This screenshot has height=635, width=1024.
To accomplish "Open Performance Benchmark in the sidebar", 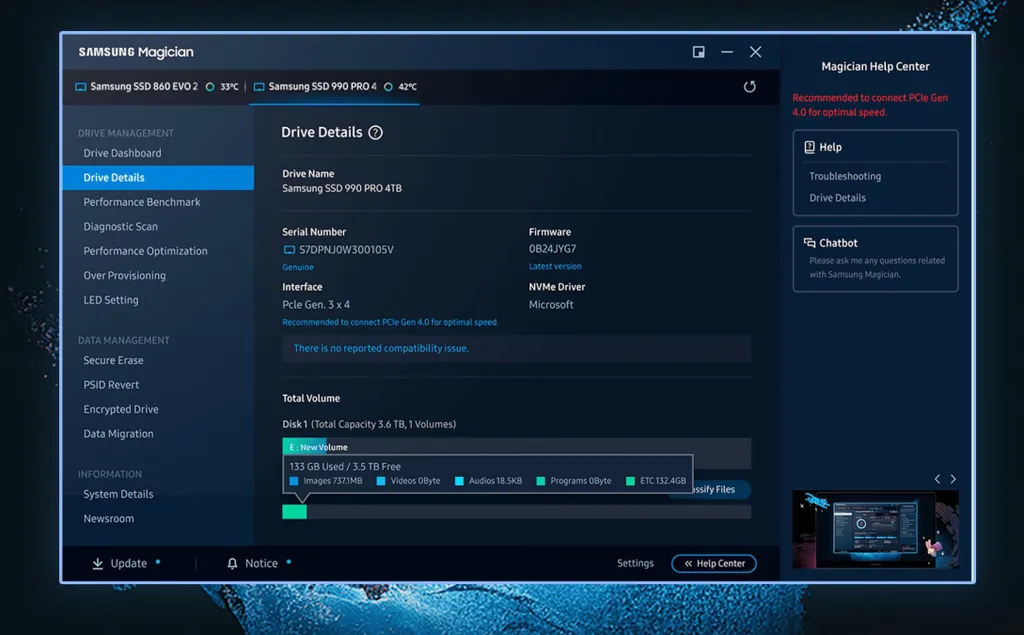I will pyautogui.click(x=142, y=202).
